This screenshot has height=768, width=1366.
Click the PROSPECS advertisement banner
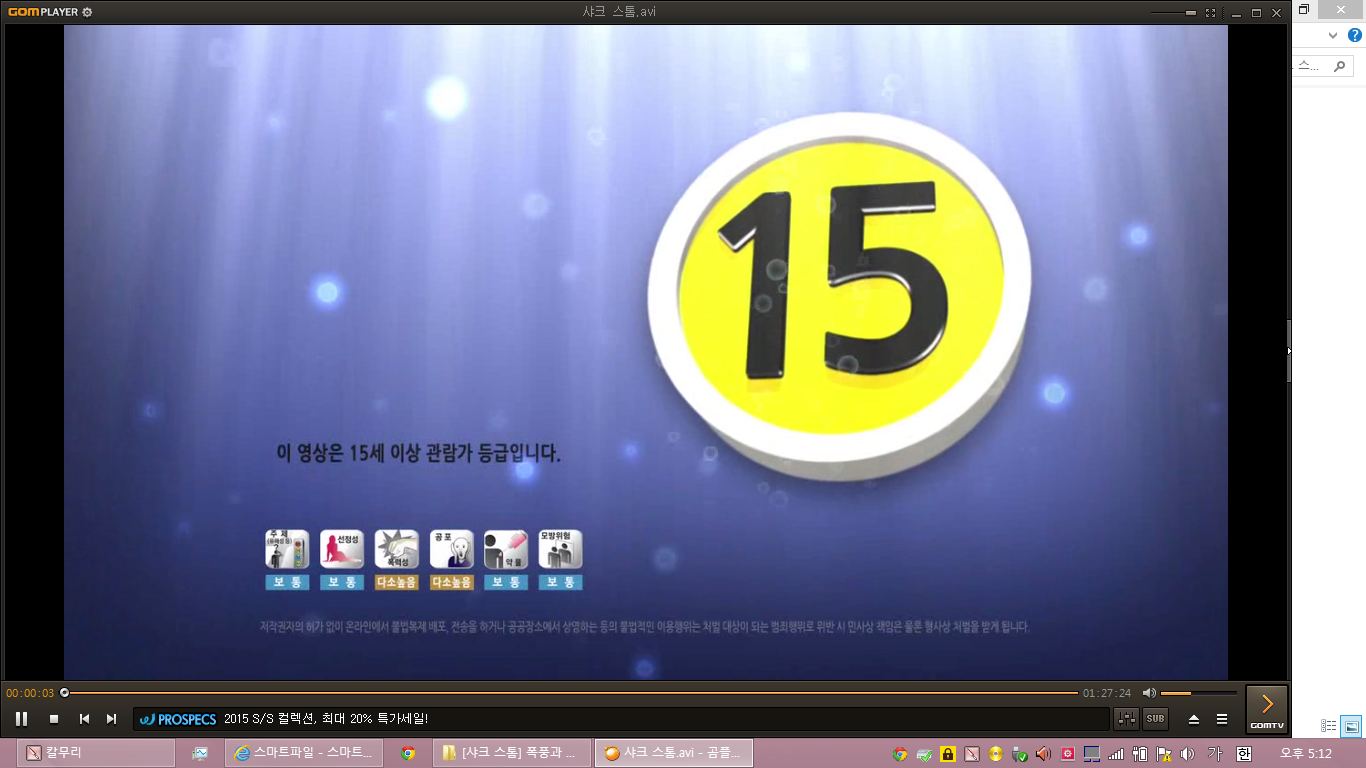pyautogui.click(x=178, y=719)
